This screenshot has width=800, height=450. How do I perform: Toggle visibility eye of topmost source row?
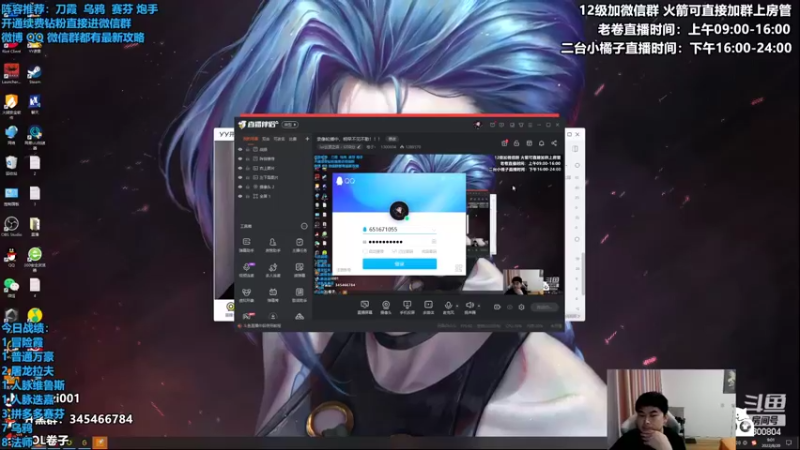point(240,149)
